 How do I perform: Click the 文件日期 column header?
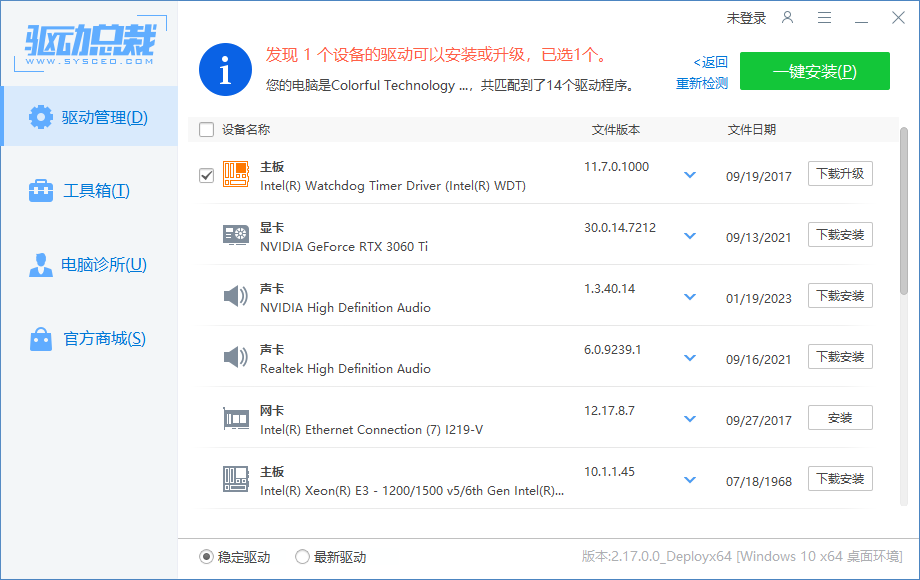752,130
